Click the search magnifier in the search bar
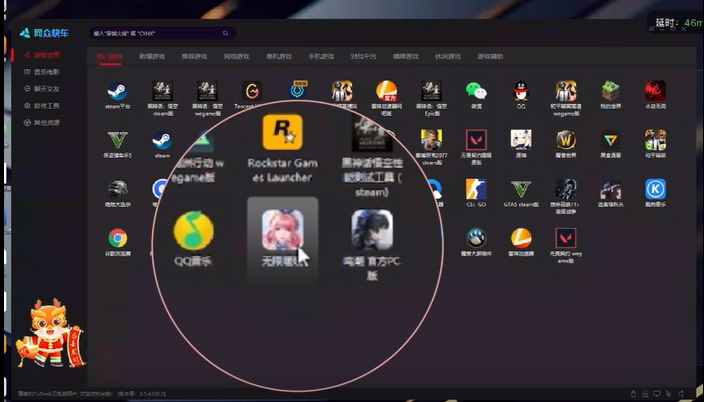The image size is (704, 402). (x=225, y=33)
